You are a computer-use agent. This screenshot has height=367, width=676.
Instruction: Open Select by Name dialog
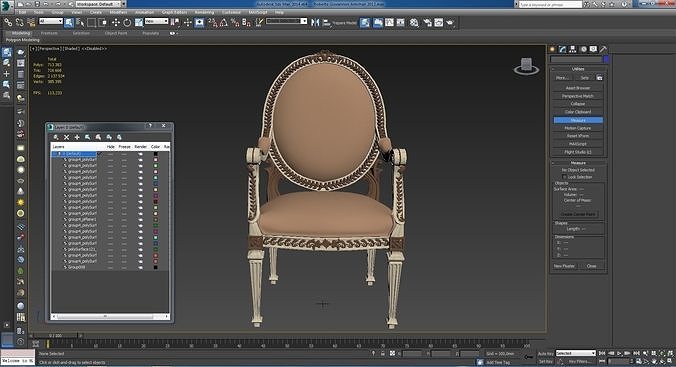(80, 22)
